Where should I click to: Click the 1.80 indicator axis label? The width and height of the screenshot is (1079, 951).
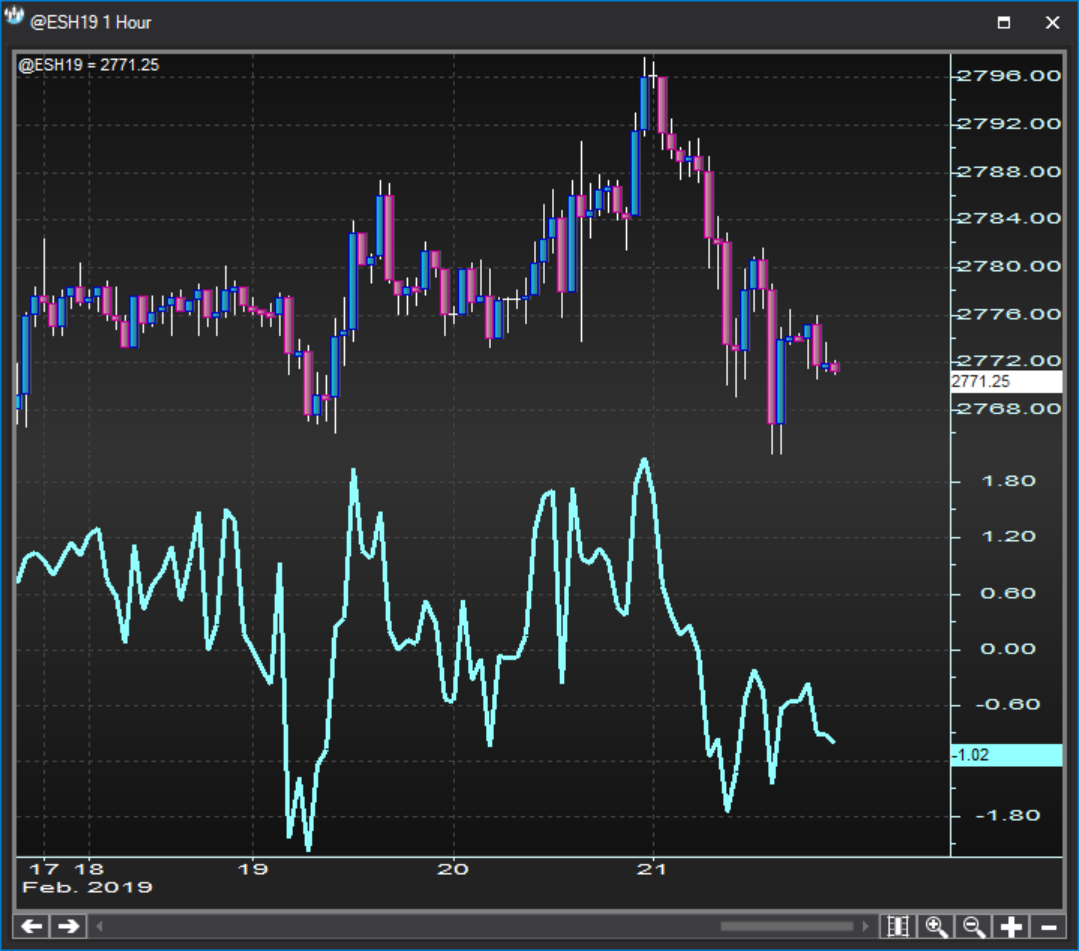1009,481
